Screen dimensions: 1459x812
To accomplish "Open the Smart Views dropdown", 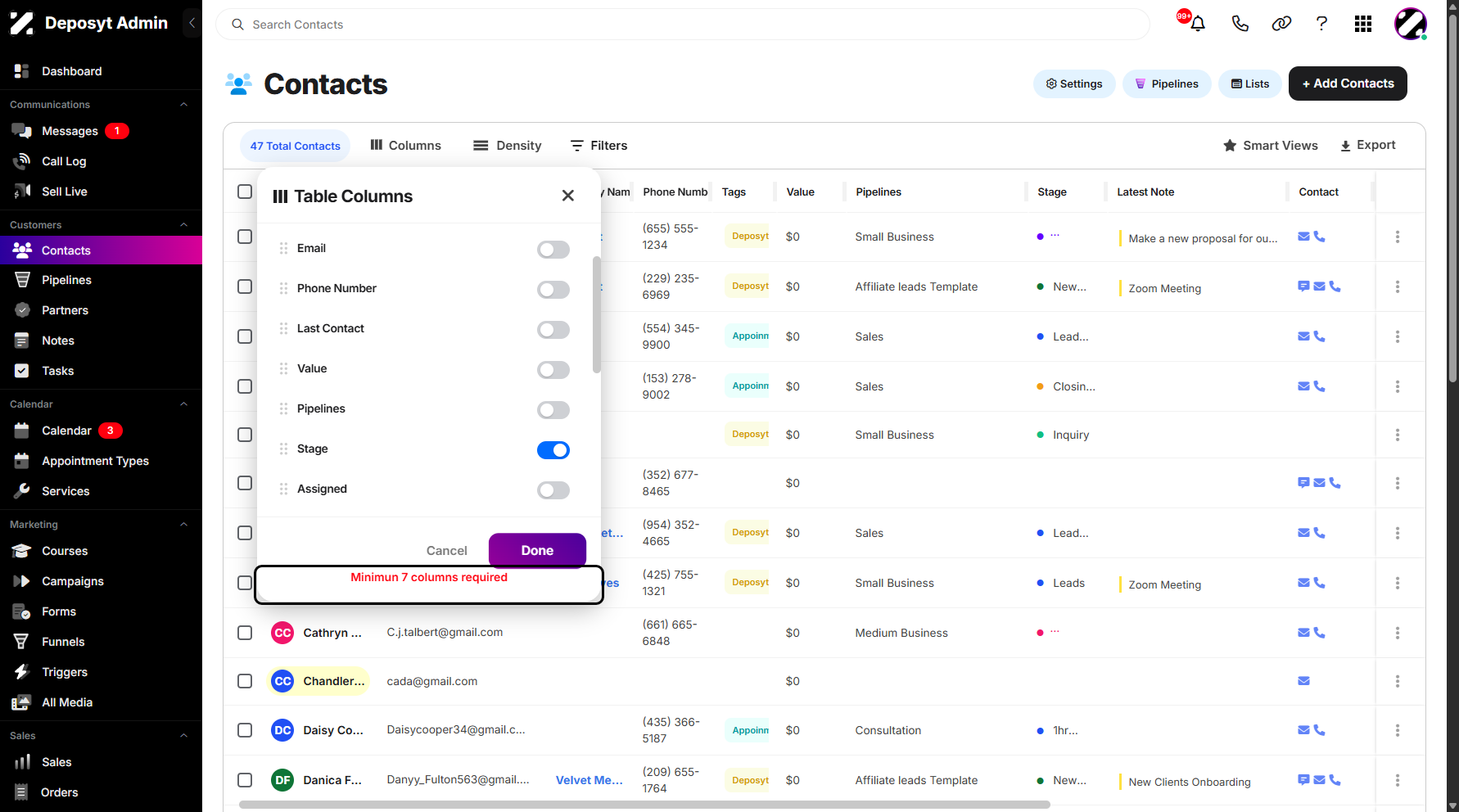I will (1271, 146).
